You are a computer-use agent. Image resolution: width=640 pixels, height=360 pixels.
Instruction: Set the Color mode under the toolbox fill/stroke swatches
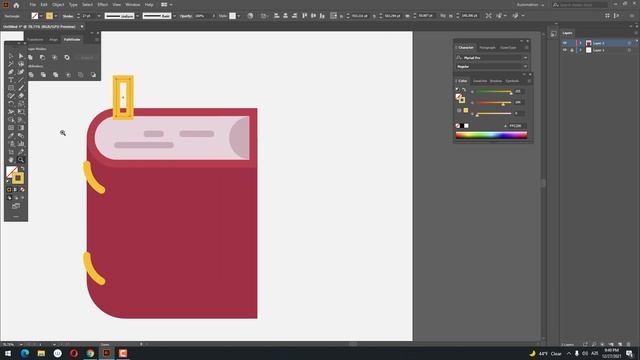tap(9, 190)
